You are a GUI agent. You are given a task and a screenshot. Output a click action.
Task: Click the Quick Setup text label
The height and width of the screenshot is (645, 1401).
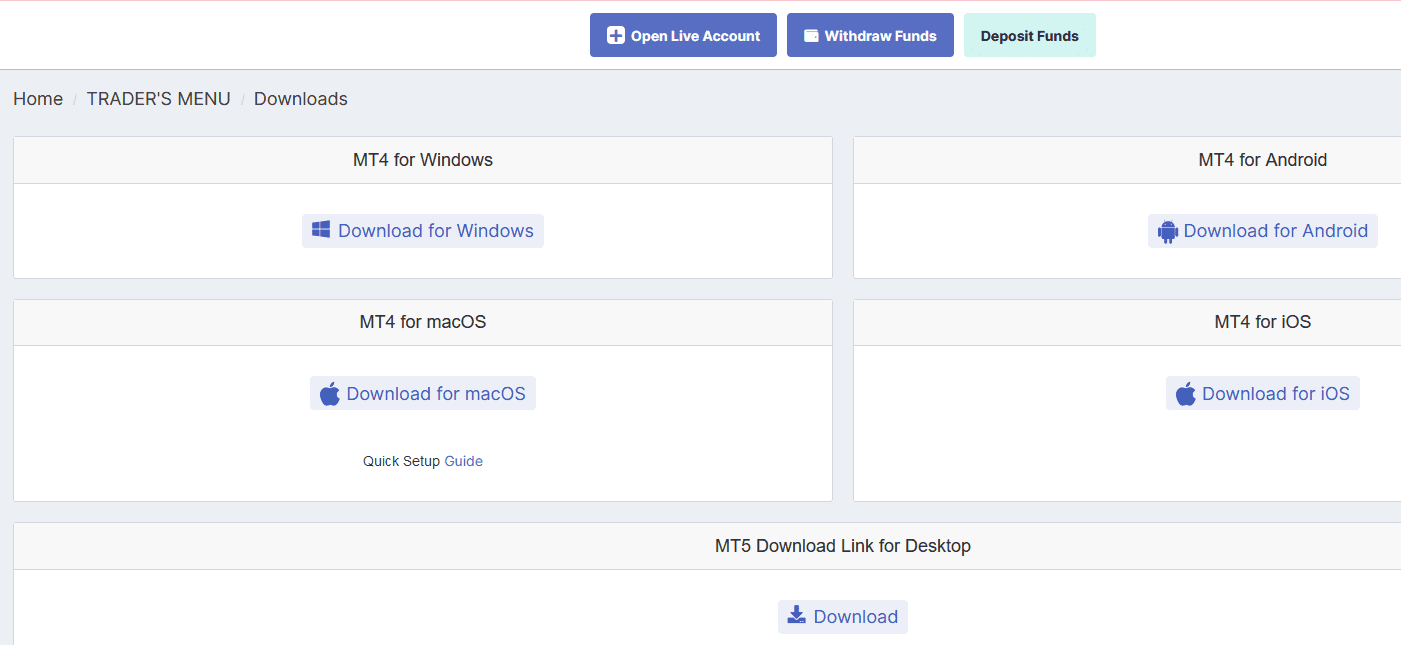pyautogui.click(x=402, y=461)
